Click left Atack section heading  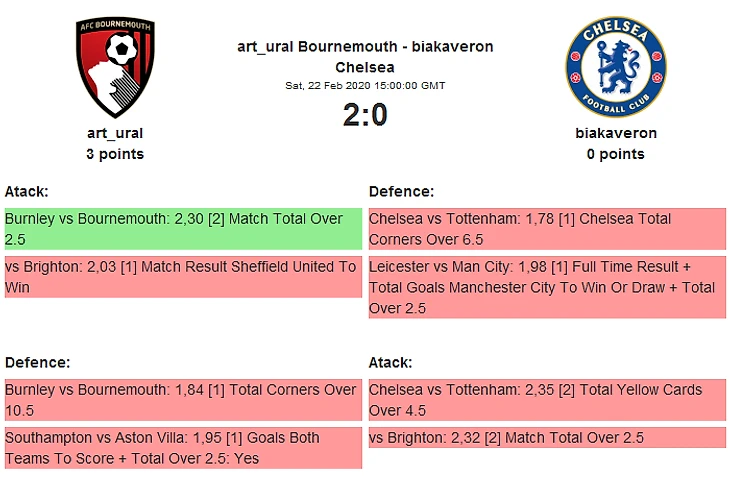click(x=27, y=191)
